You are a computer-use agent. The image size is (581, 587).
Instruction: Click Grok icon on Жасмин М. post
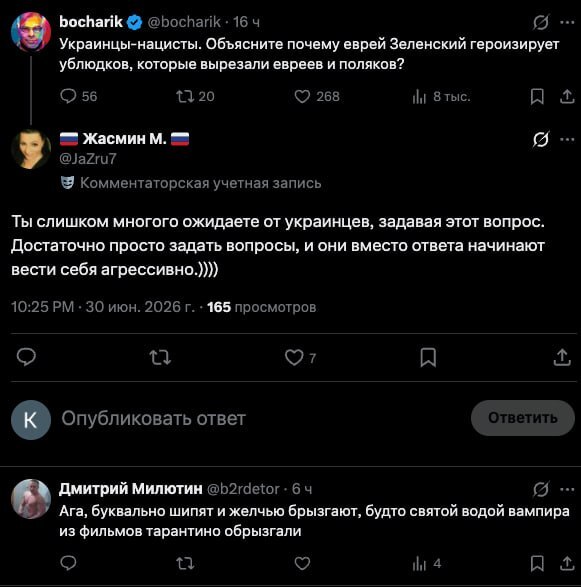click(x=541, y=139)
